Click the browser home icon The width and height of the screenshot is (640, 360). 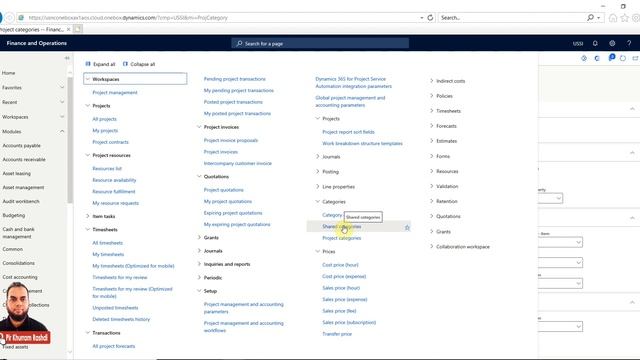click(613, 18)
